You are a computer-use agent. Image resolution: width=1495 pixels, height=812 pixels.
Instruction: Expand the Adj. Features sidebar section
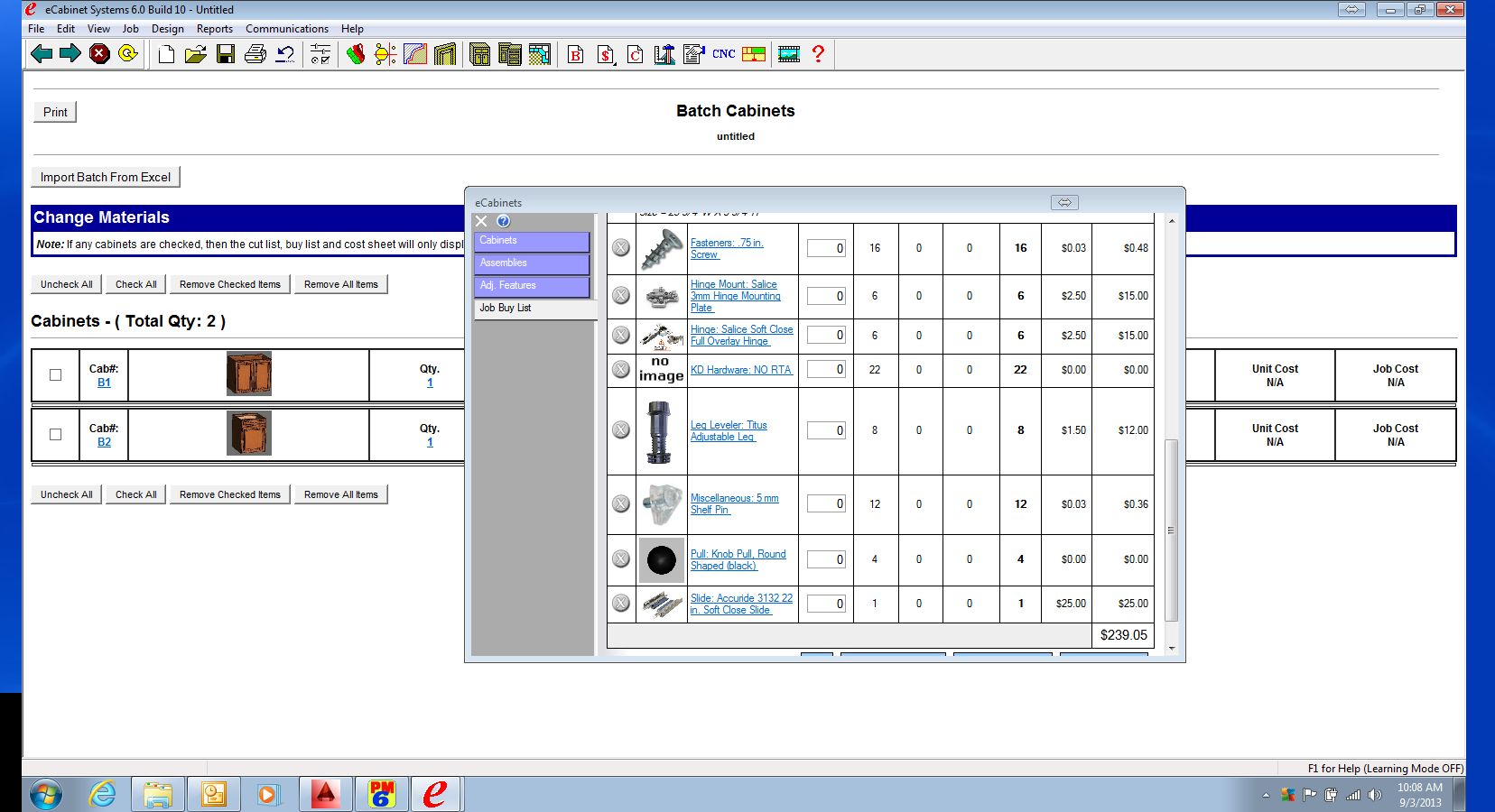tap(532, 286)
